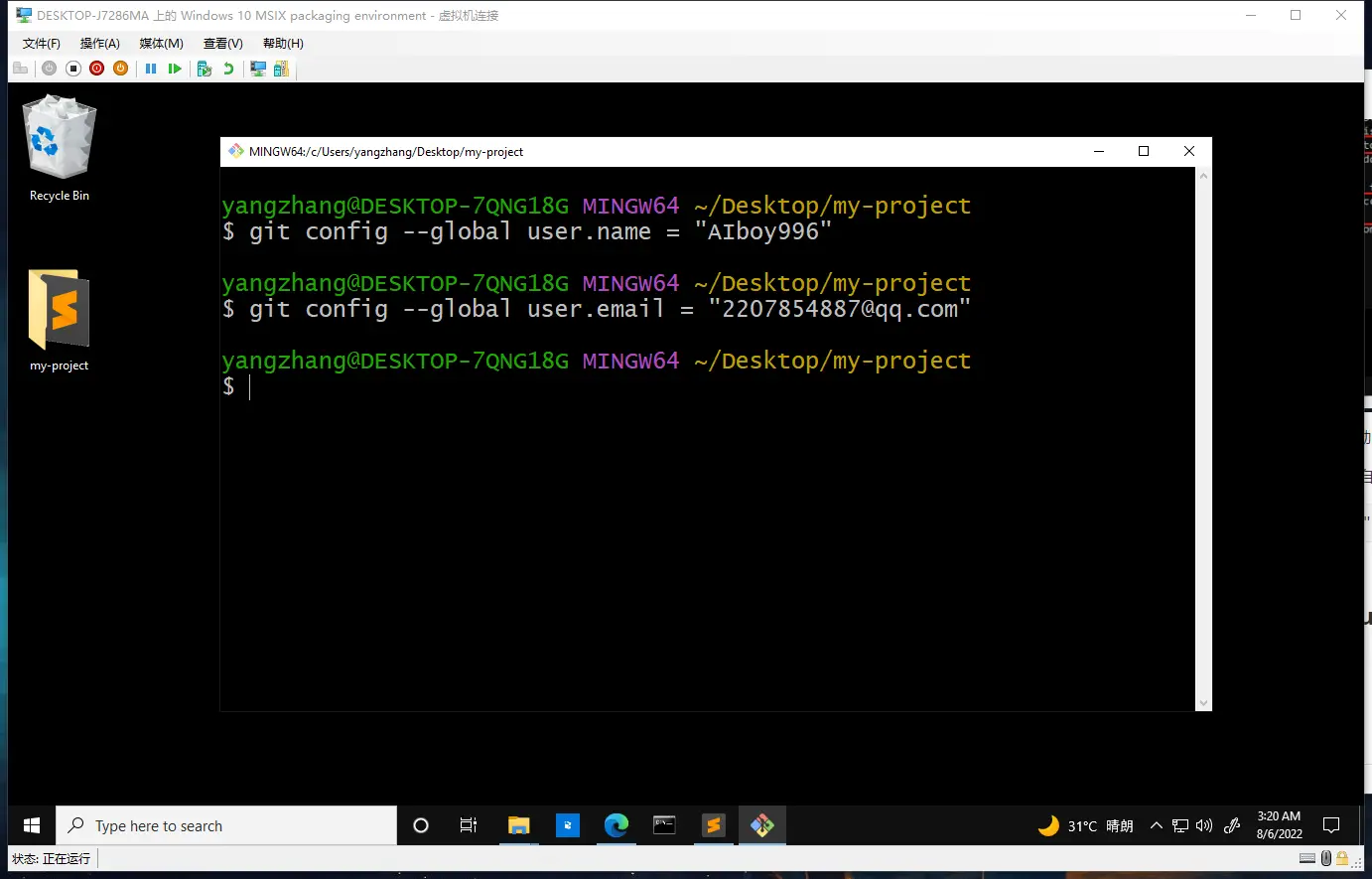The height and width of the screenshot is (879, 1372).
Task: Open Sublime Text from the guest taskbar
Action: [713, 825]
